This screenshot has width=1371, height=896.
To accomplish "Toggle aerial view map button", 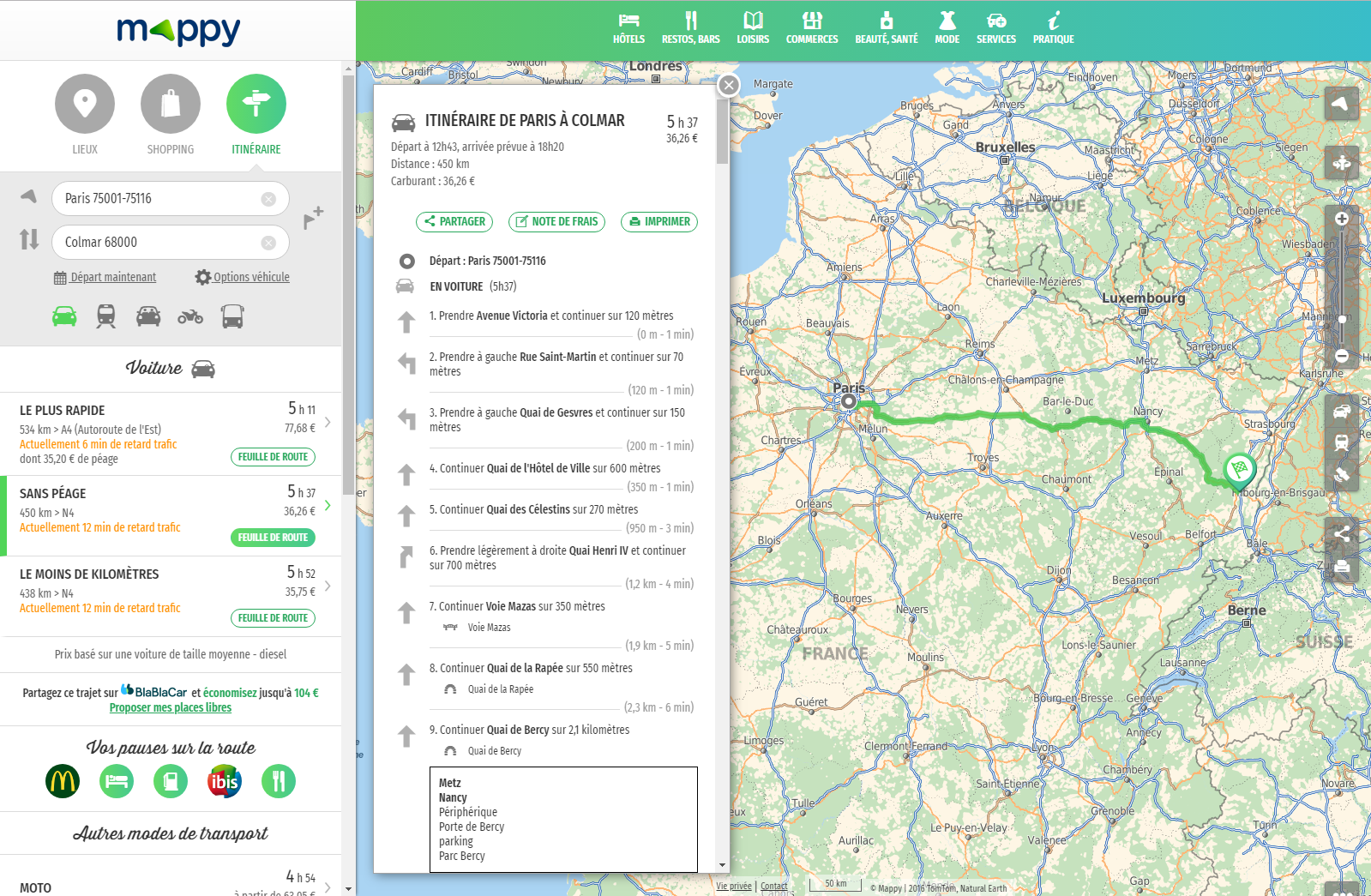I will pyautogui.click(x=1342, y=162).
